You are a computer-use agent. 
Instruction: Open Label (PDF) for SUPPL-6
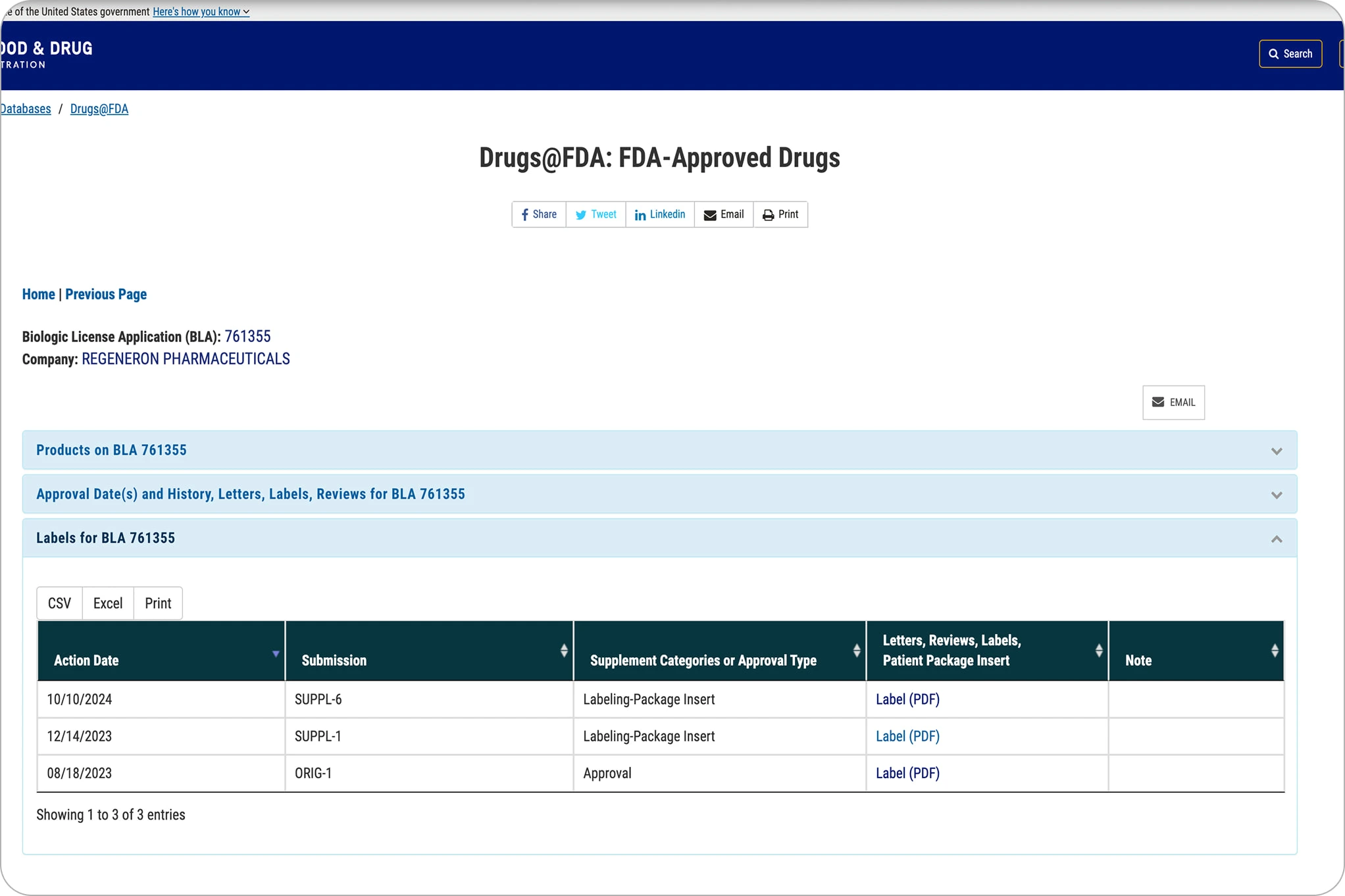click(907, 699)
